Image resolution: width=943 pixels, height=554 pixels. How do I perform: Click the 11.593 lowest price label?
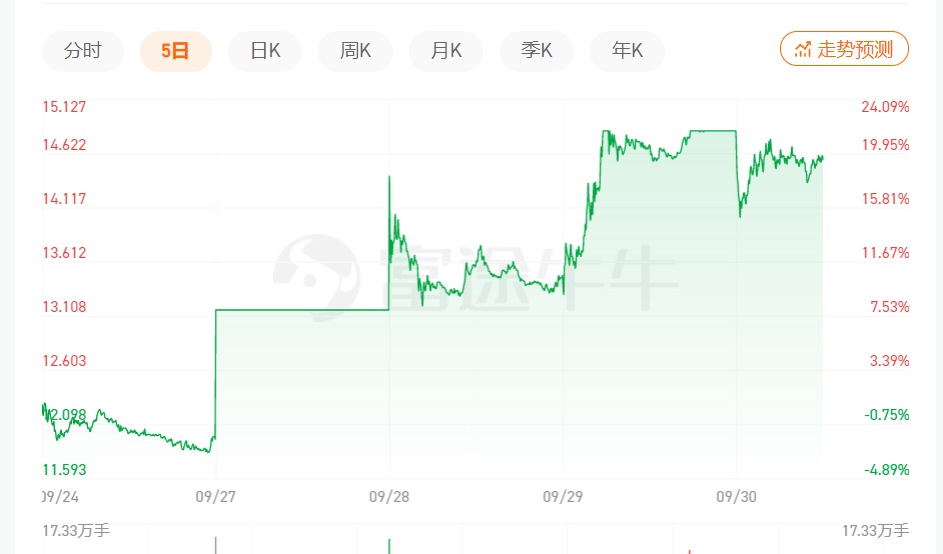pyautogui.click(x=64, y=469)
